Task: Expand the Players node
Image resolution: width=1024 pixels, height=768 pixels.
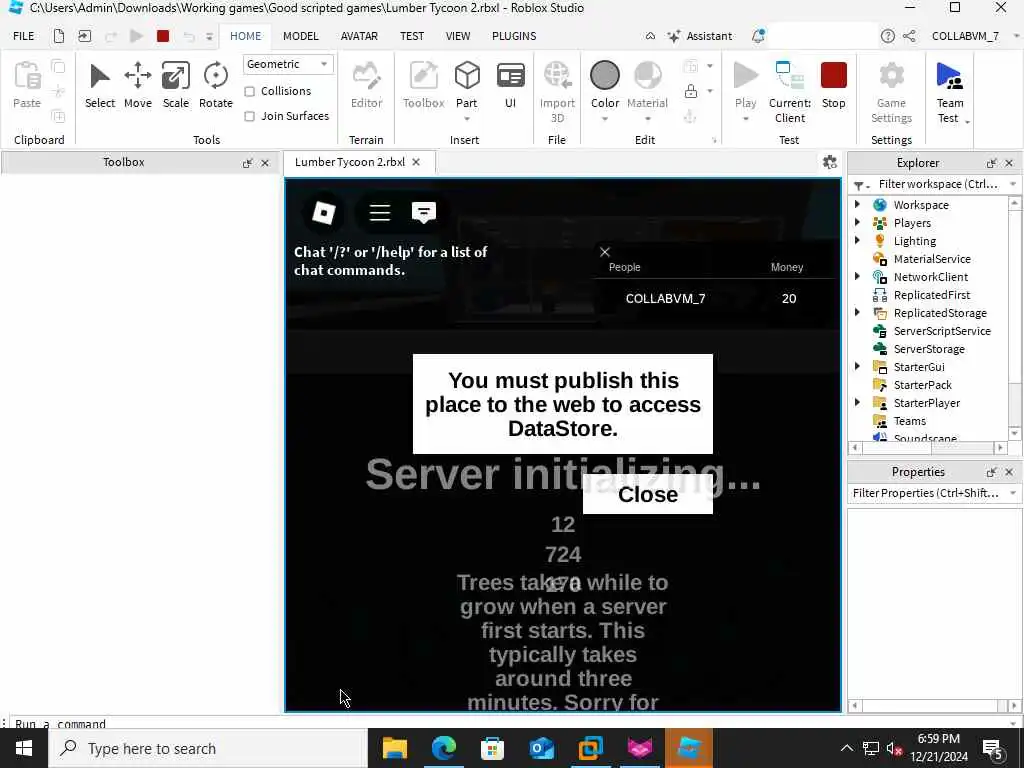Action: click(857, 223)
